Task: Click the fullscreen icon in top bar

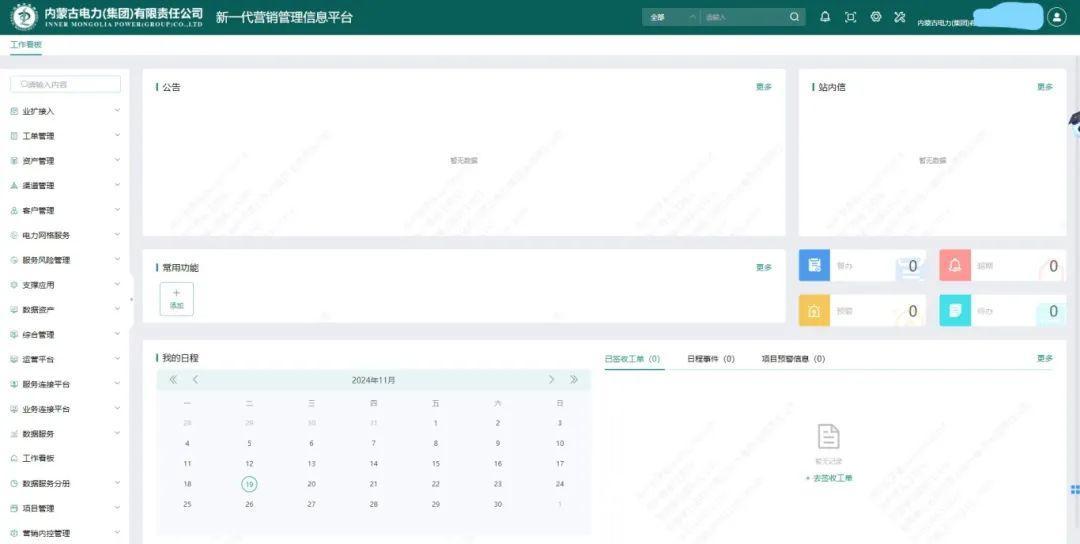Action: point(851,17)
